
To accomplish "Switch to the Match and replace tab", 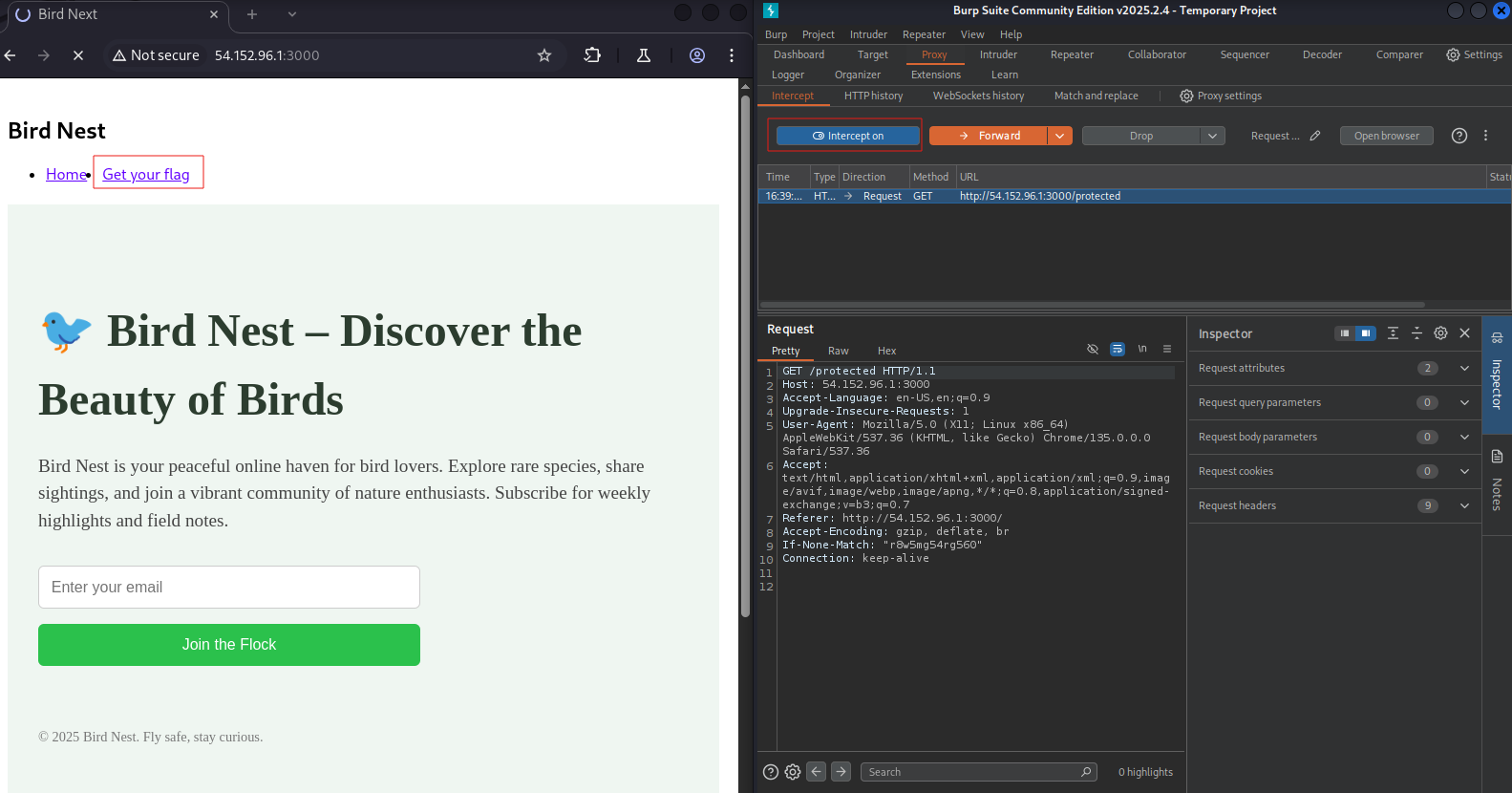I will pyautogui.click(x=1096, y=96).
